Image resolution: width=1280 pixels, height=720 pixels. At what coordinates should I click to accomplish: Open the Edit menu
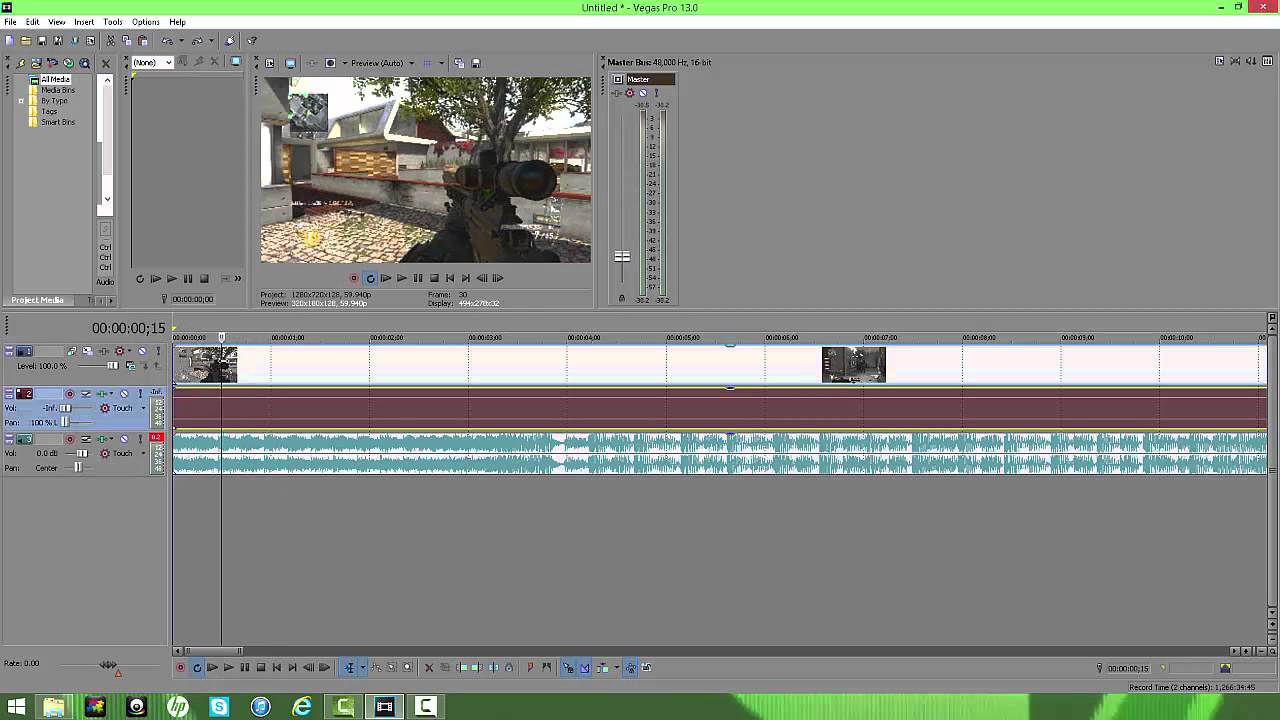click(x=32, y=22)
